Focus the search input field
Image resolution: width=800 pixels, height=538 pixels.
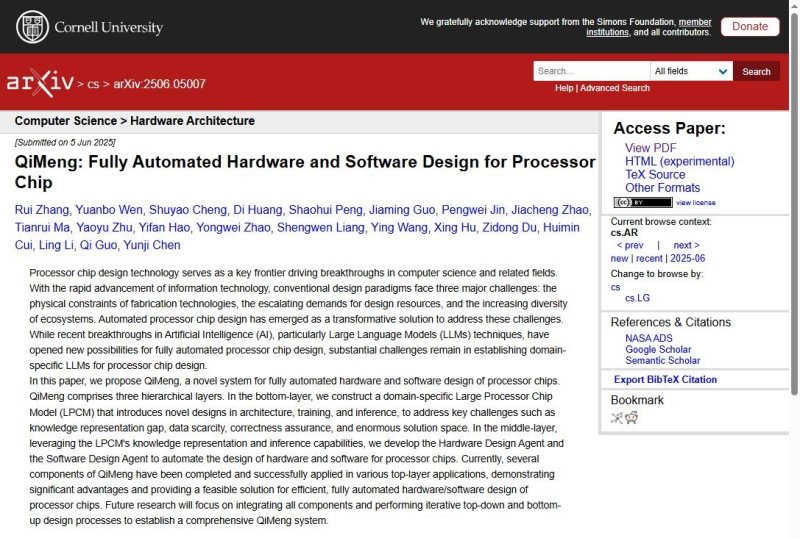tap(590, 71)
